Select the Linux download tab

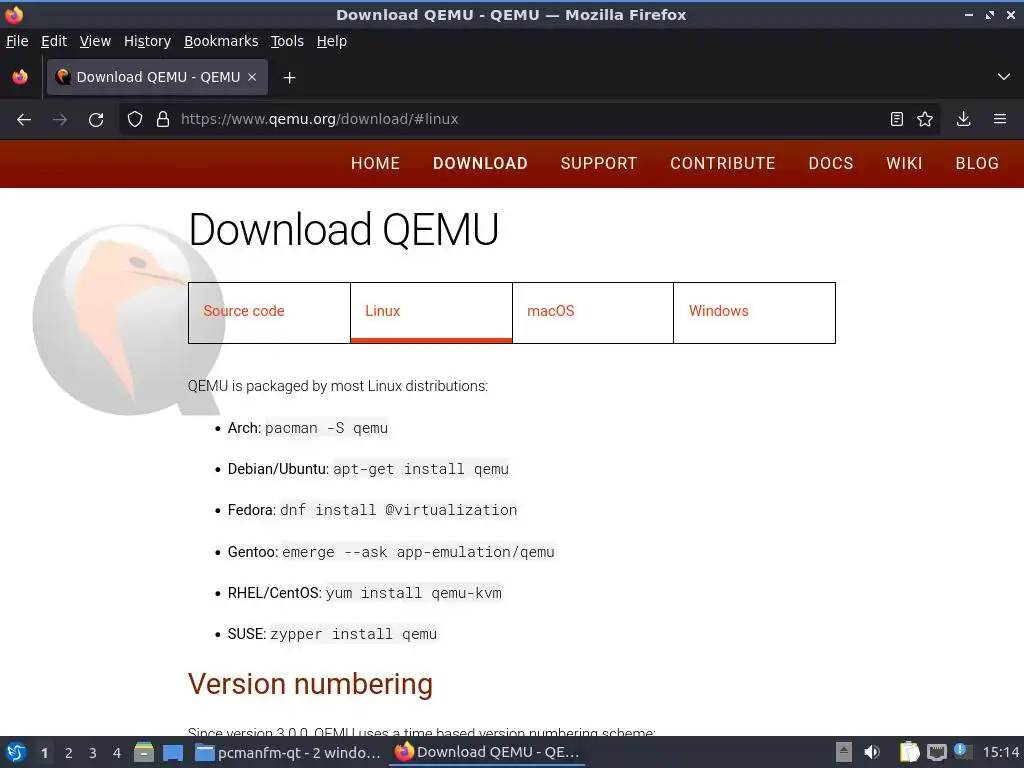click(431, 313)
